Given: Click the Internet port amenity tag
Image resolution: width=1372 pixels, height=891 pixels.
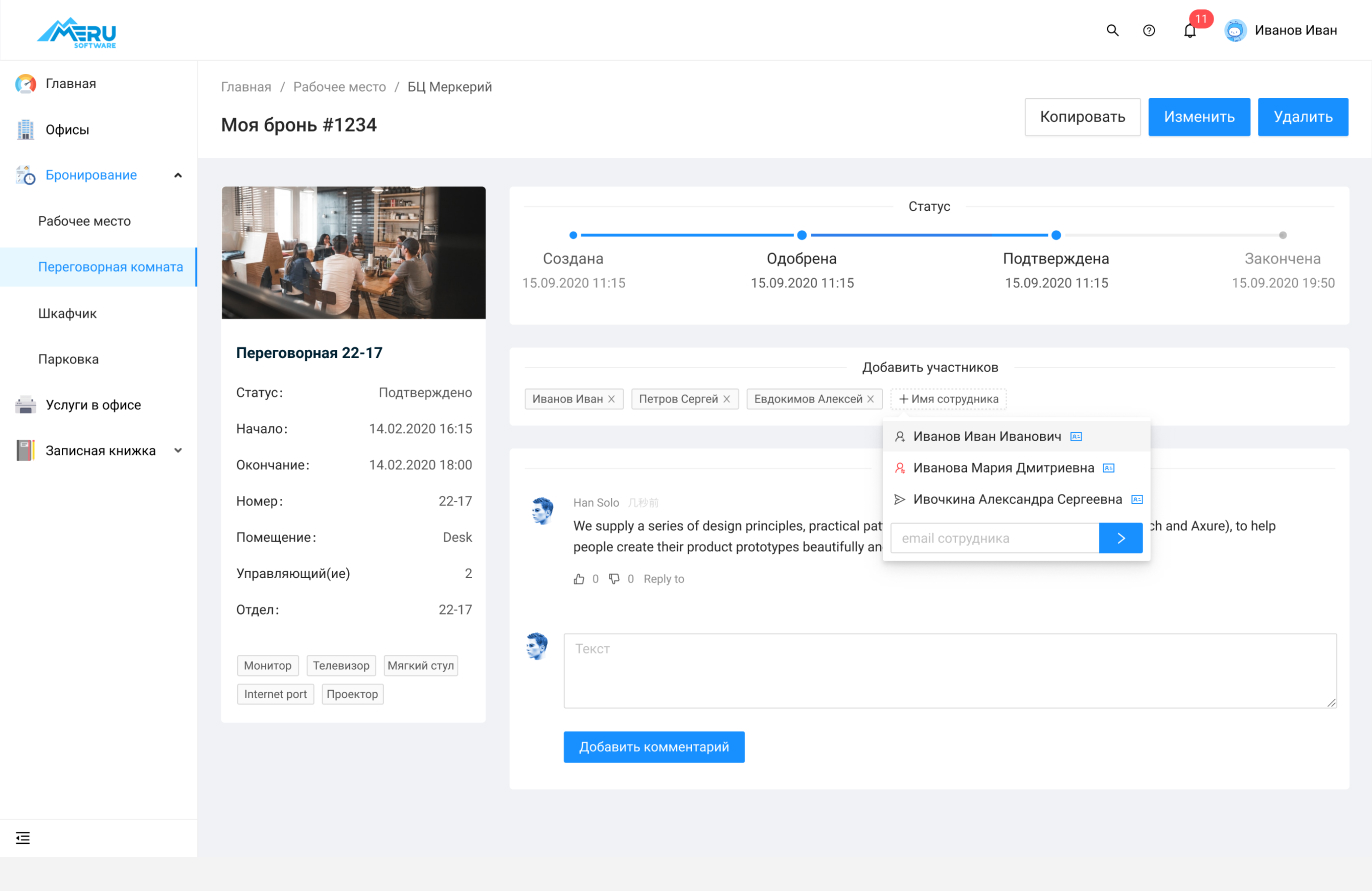Looking at the screenshot, I should click(276, 694).
